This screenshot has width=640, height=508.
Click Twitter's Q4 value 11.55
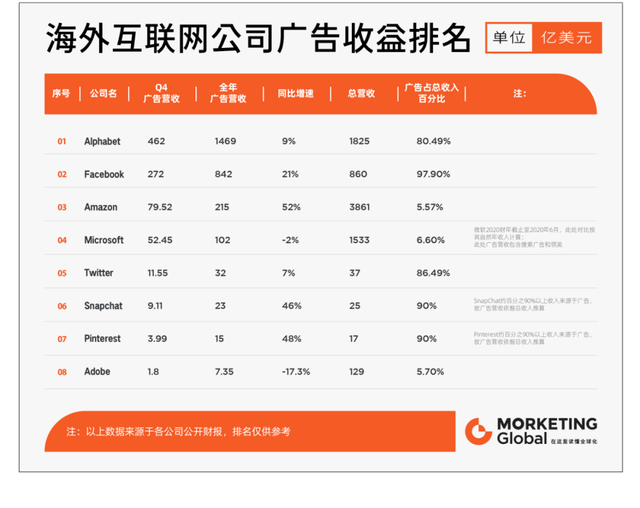coord(158,273)
